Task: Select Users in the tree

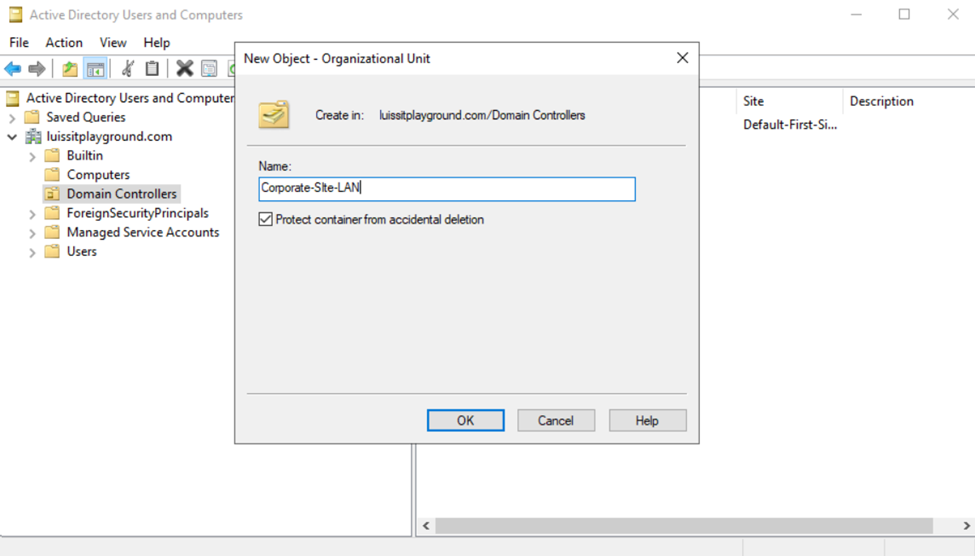Action: click(81, 252)
